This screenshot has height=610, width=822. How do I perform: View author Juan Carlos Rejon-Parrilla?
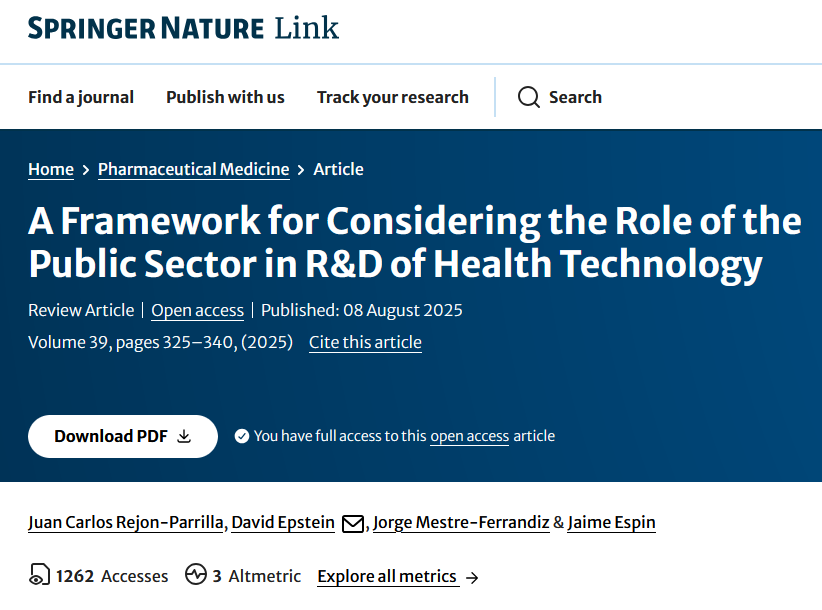[125, 522]
